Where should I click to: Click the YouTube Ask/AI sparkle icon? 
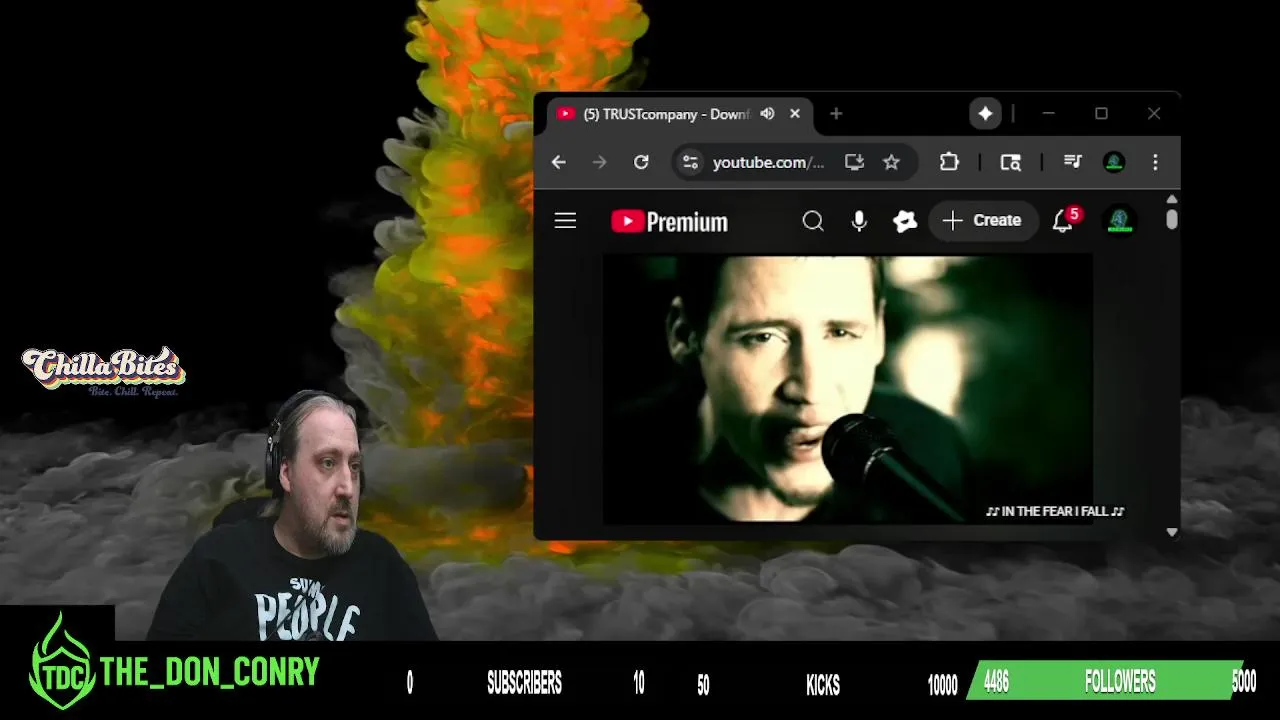click(905, 221)
